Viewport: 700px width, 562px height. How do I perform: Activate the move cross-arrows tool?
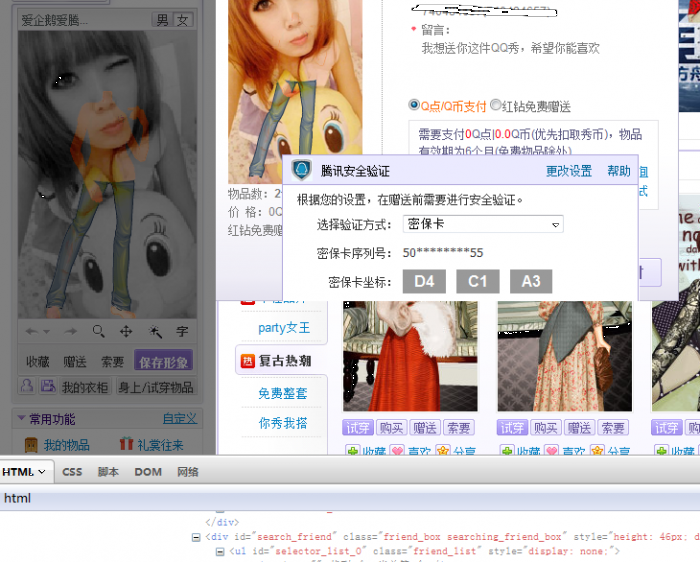pyautogui.click(x=126, y=331)
